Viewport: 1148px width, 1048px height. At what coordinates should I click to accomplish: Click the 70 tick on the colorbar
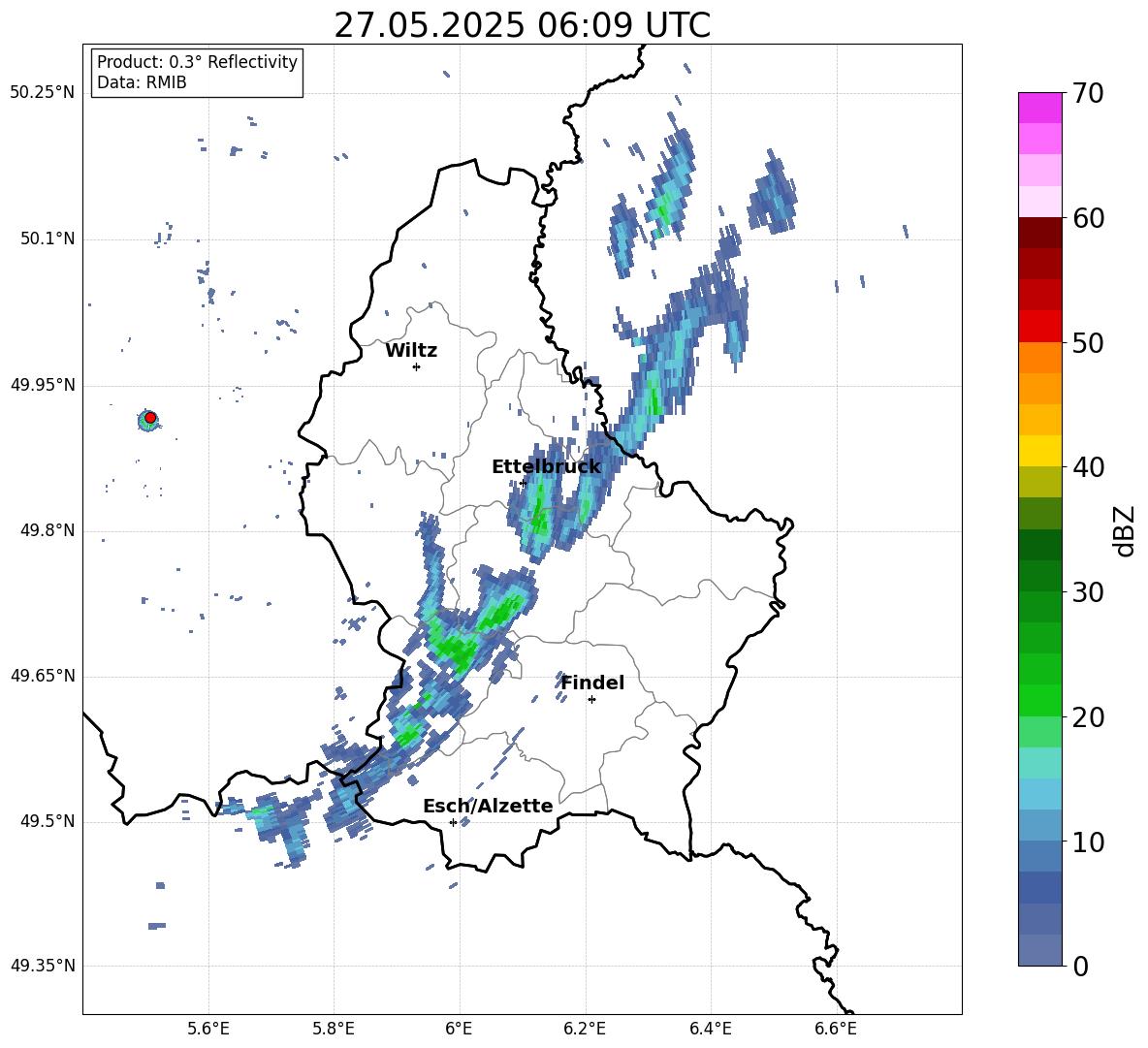(1088, 93)
